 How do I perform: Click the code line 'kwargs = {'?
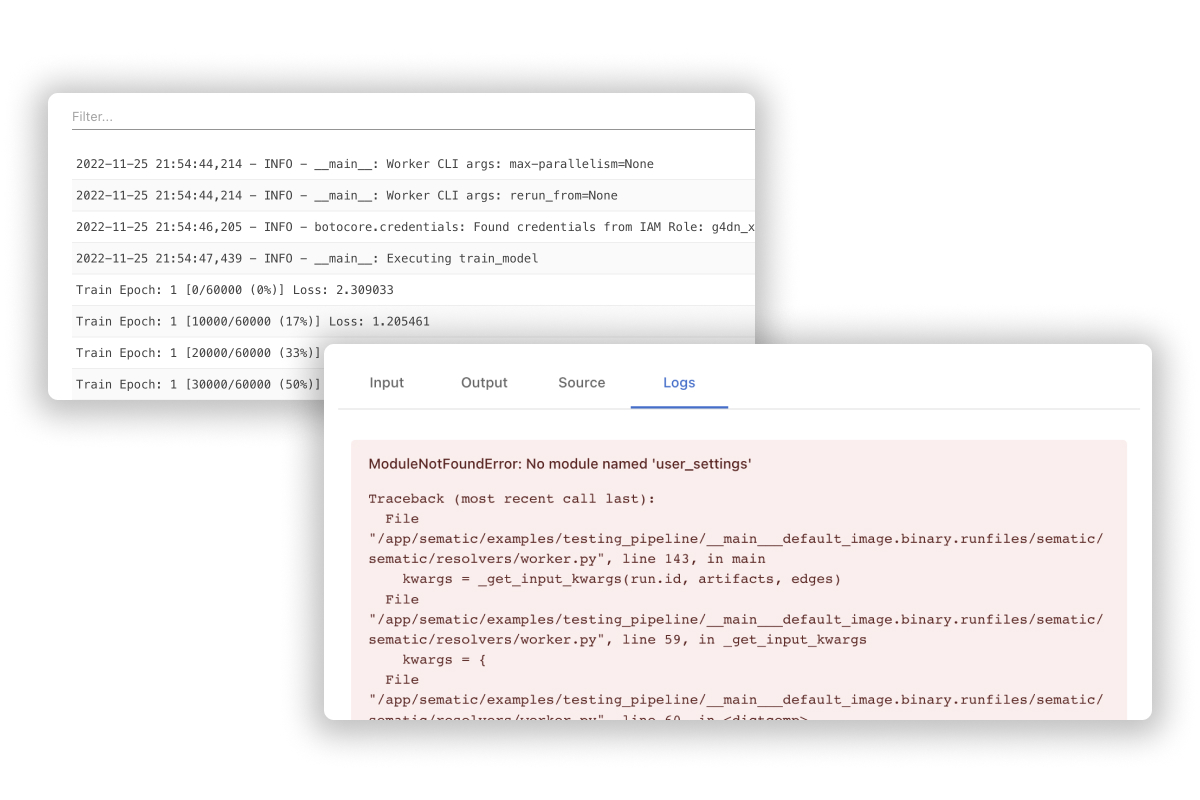pos(445,659)
